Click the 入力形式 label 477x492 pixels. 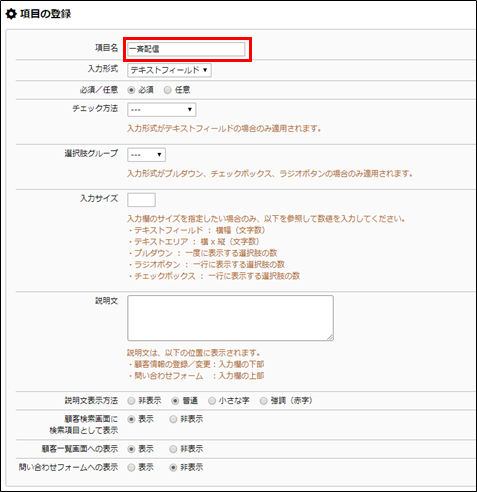pyautogui.click(x=103, y=69)
